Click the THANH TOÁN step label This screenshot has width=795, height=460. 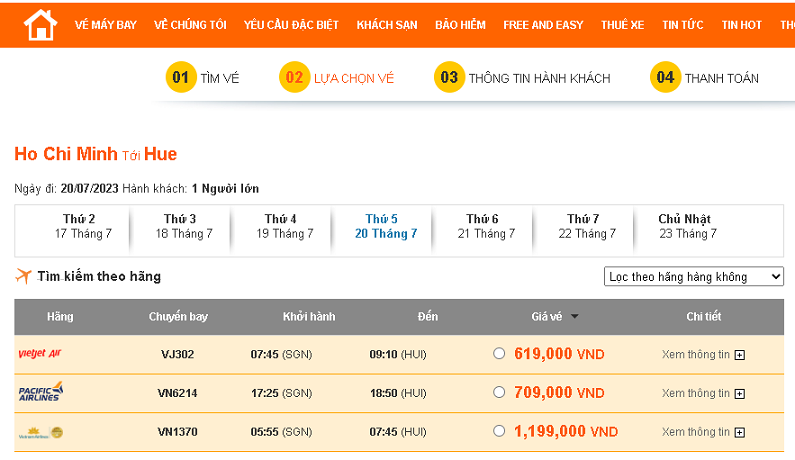[x=721, y=78]
